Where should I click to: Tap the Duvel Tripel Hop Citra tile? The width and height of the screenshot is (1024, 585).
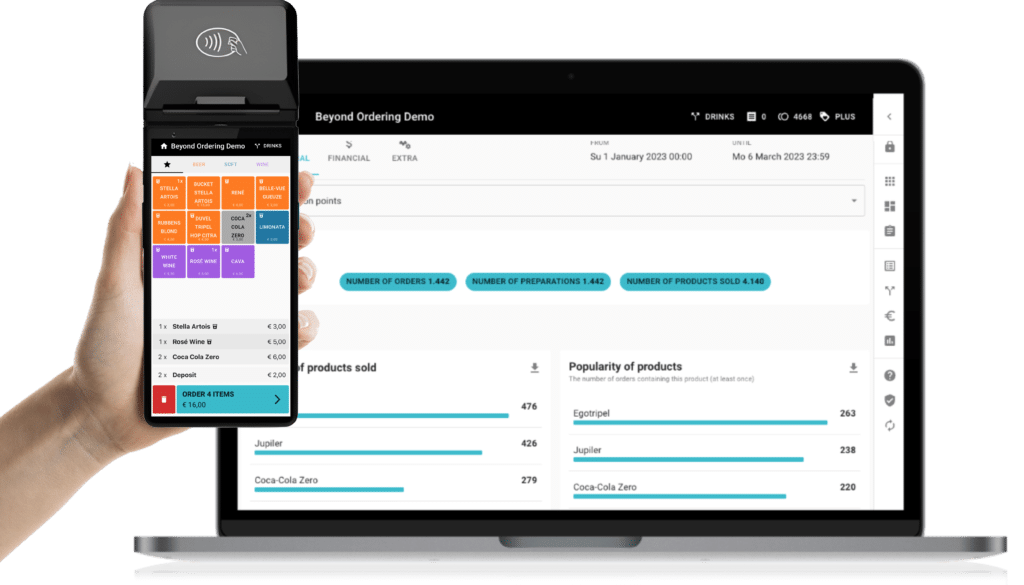coord(203,227)
